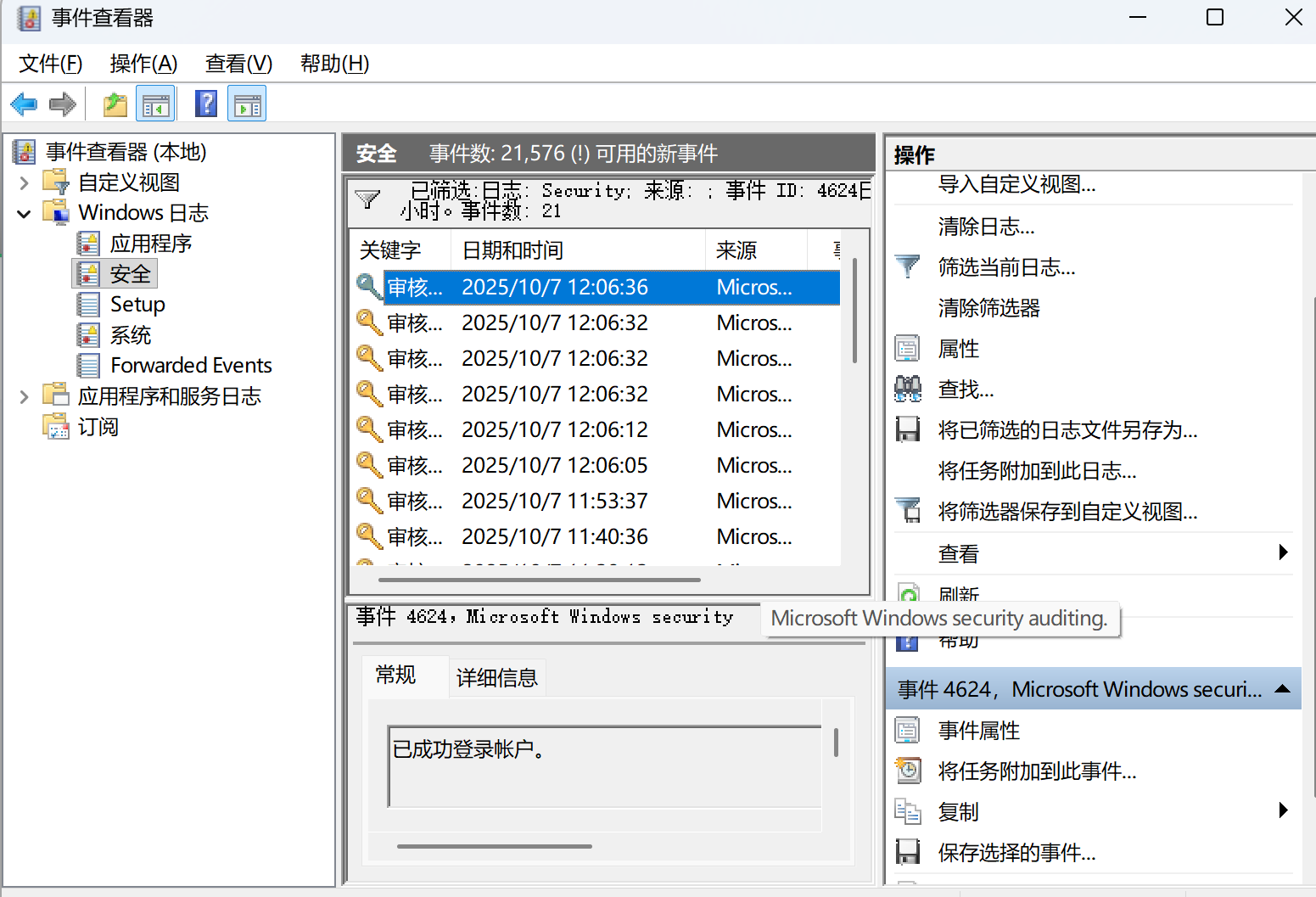
Task: Click the 事件属性 icon
Action: point(908,731)
